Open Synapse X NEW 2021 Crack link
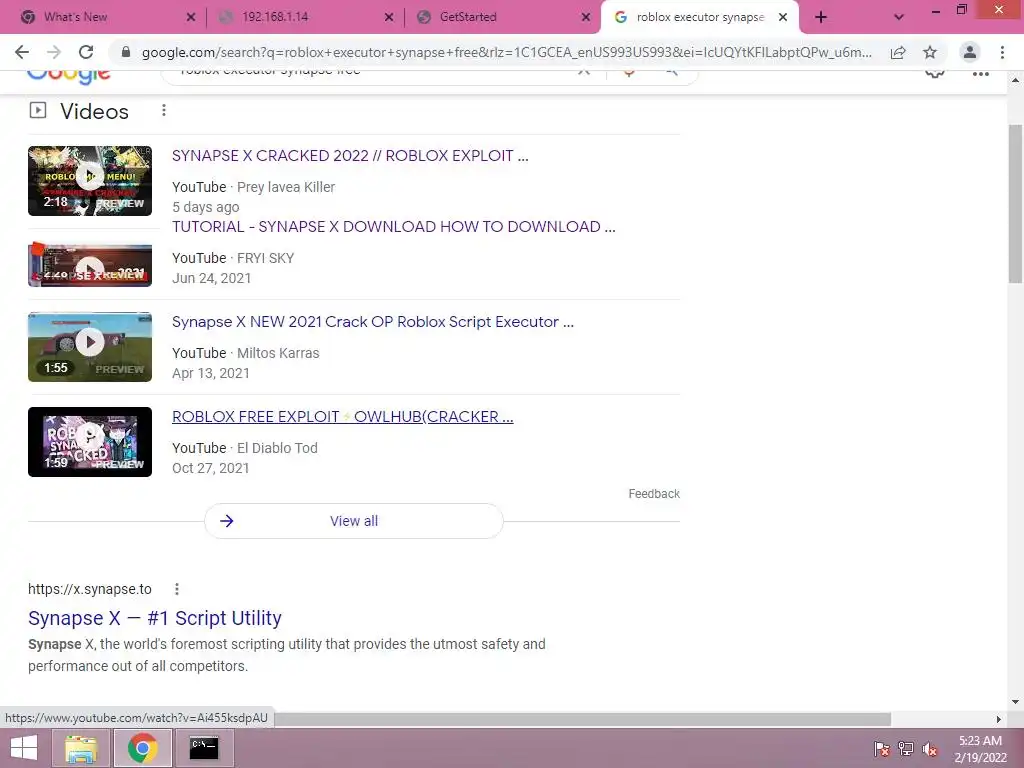This screenshot has width=1024, height=768. click(x=373, y=322)
